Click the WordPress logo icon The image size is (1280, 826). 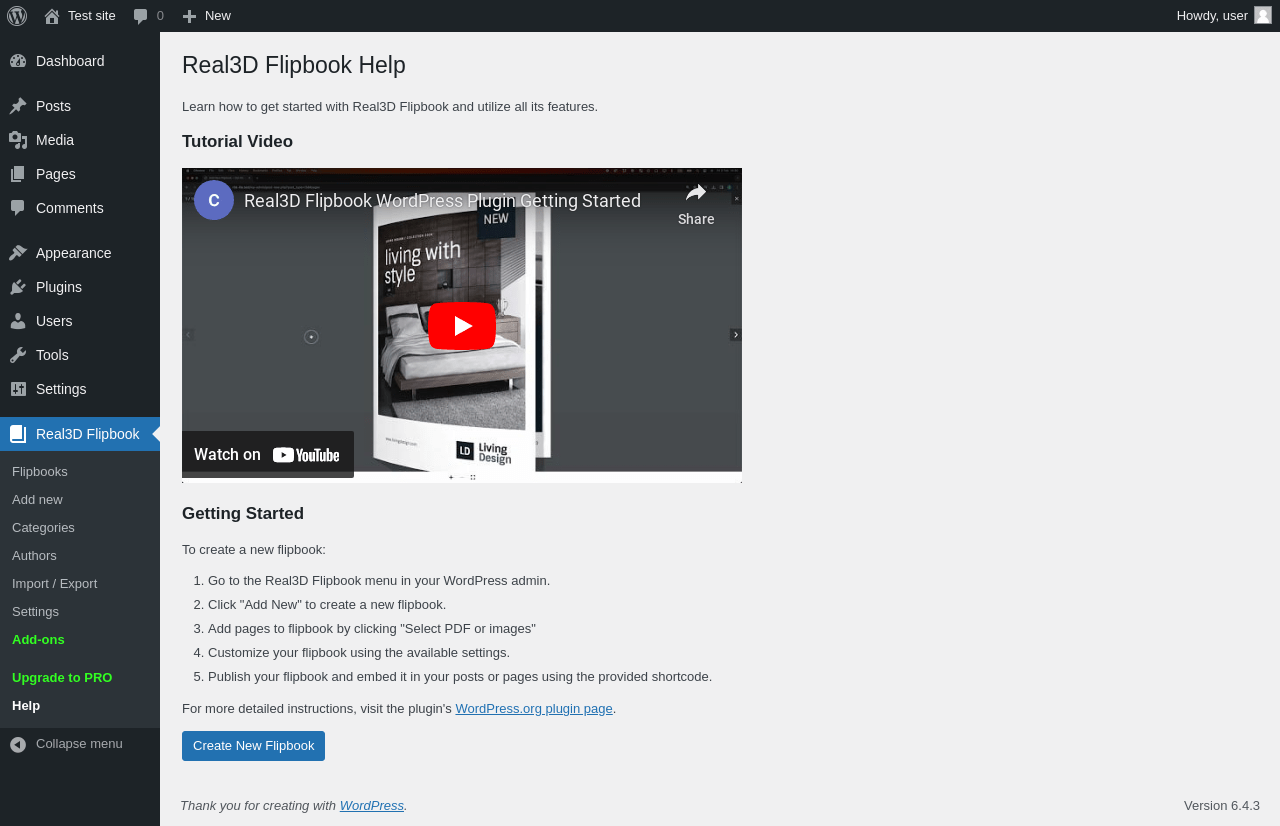(17, 16)
